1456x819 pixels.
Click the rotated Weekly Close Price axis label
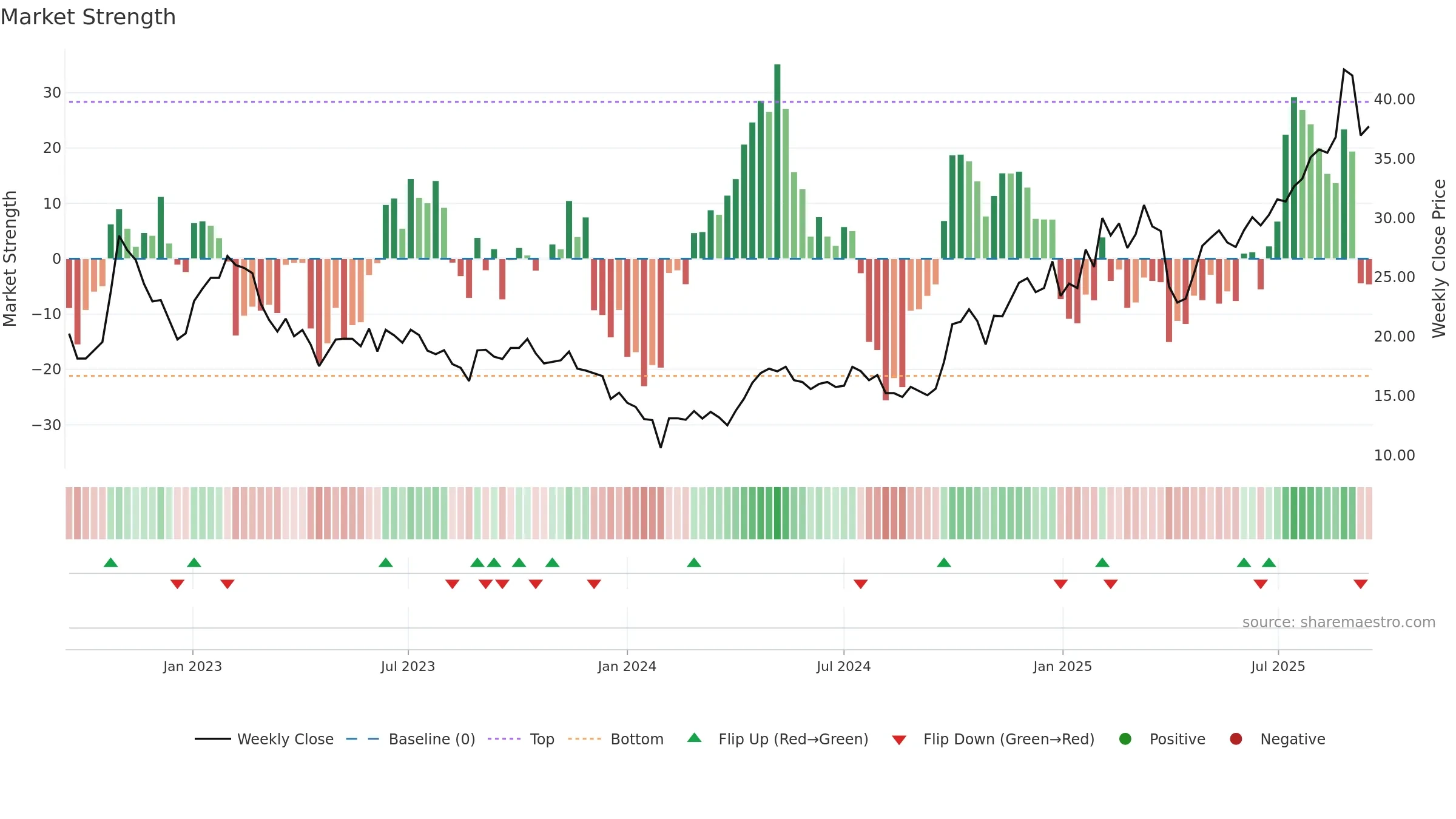pos(1439,258)
